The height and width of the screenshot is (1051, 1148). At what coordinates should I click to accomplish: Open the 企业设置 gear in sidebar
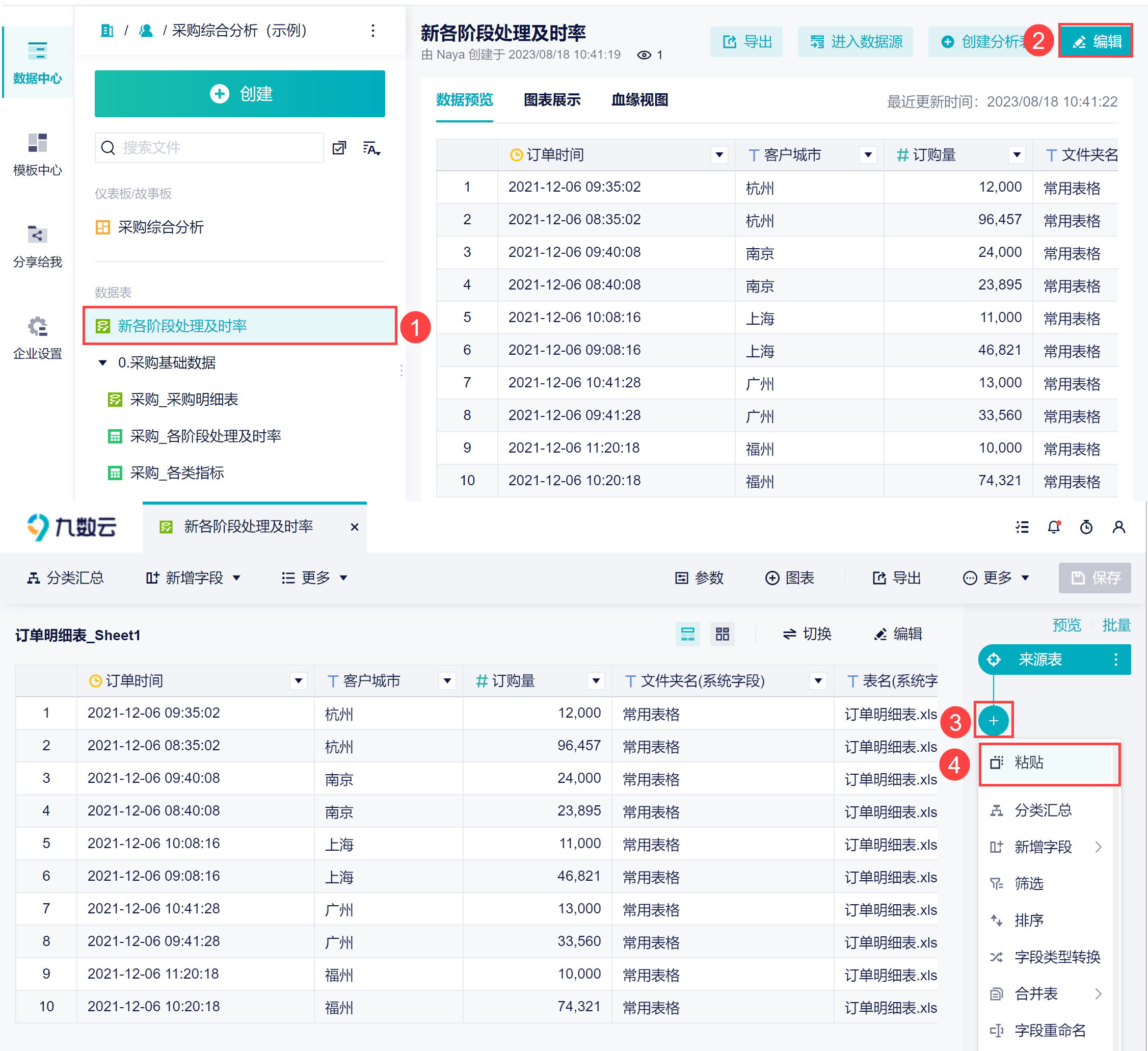coord(37,327)
